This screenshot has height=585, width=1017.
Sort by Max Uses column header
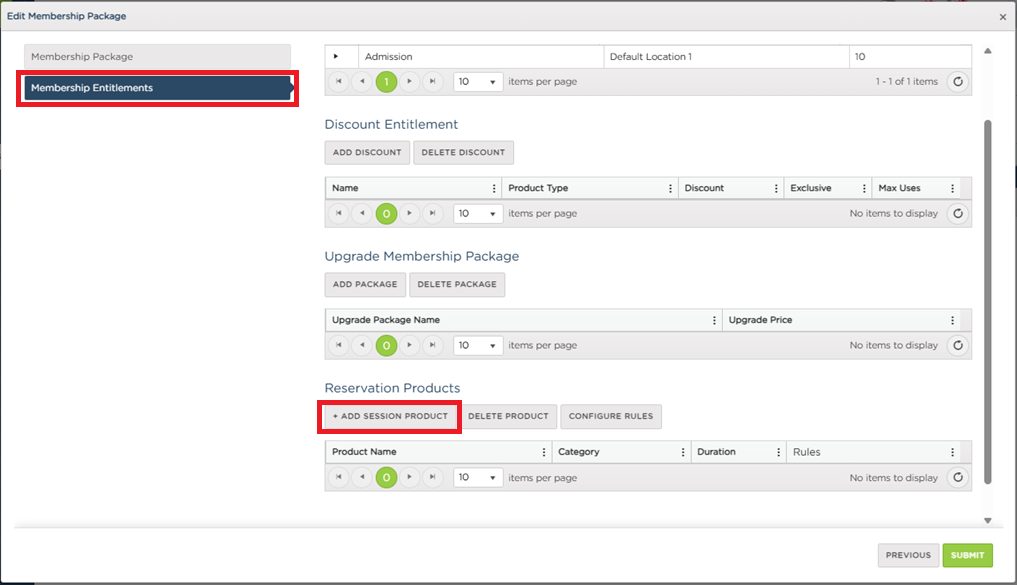tap(900, 188)
